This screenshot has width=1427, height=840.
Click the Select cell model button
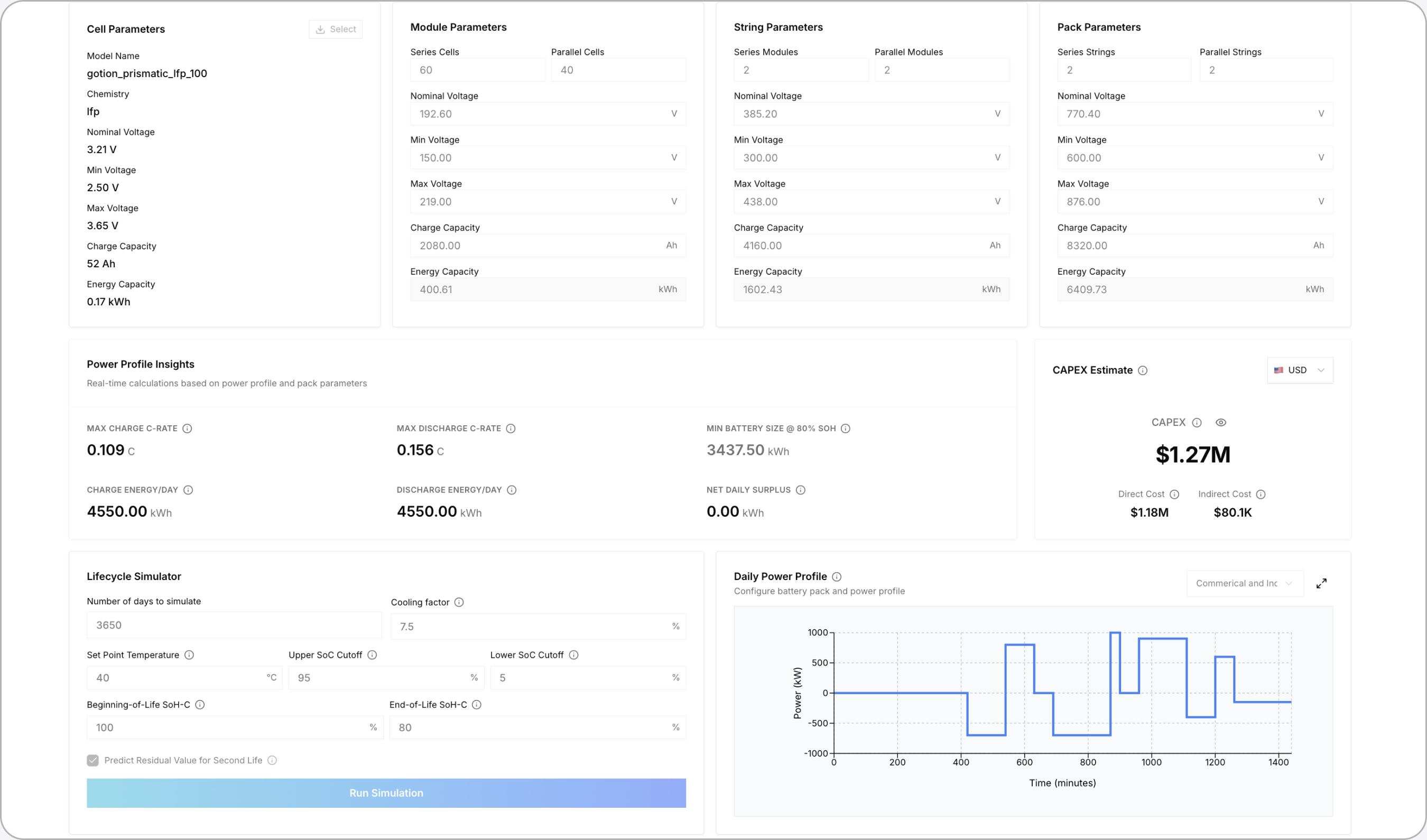(x=336, y=30)
